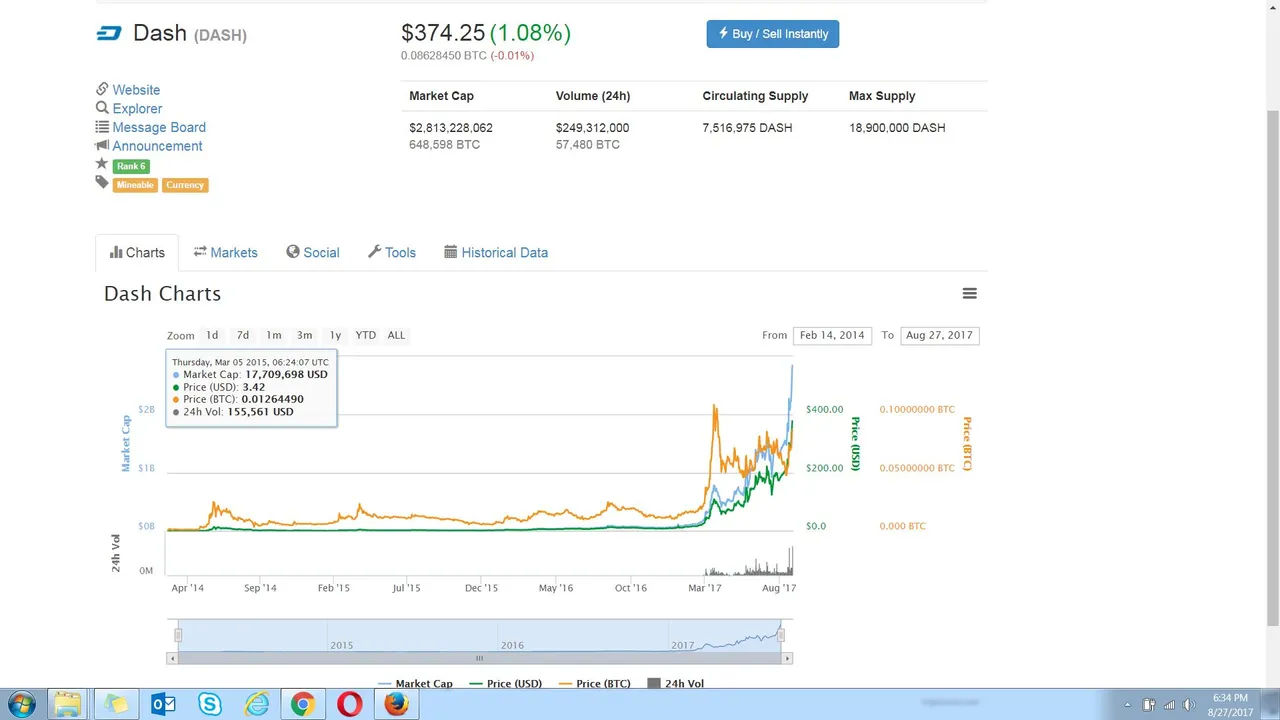Launch Internet Explorer from taskbar
1280x720 pixels.
[257, 704]
